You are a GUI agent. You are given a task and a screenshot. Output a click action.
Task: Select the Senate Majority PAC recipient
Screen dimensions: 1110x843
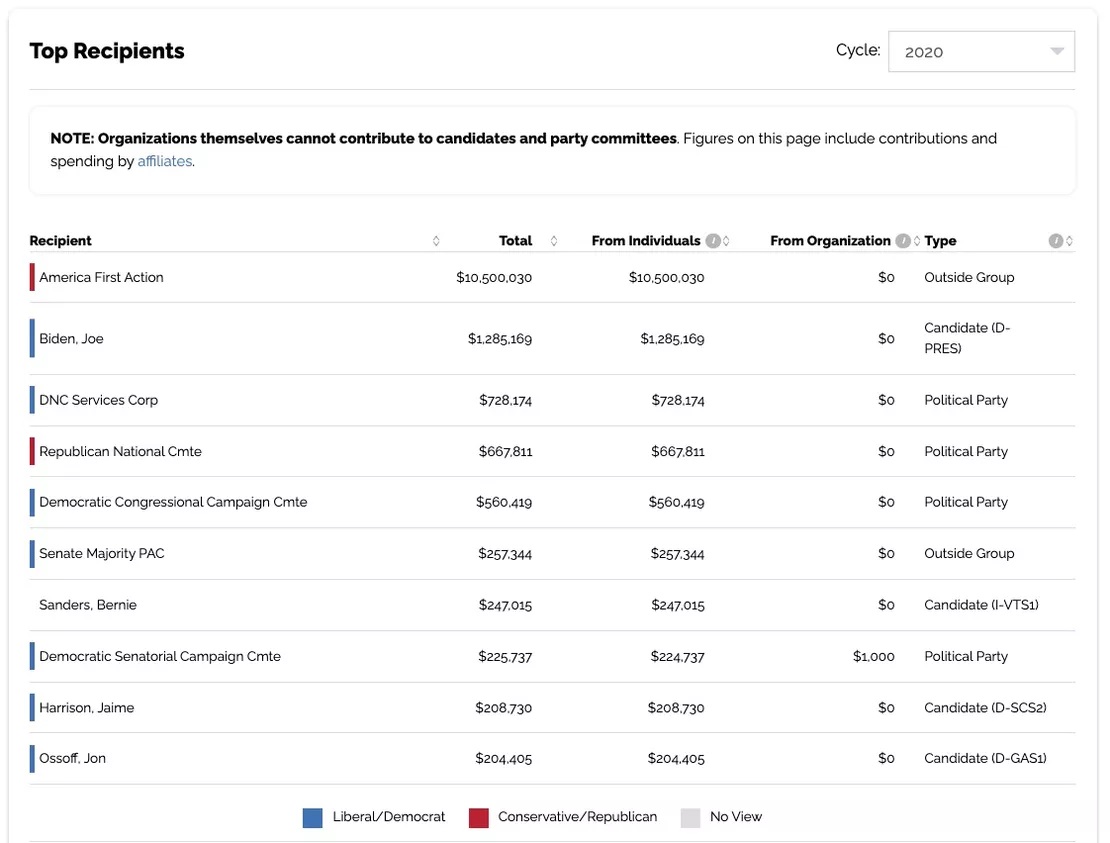point(102,554)
